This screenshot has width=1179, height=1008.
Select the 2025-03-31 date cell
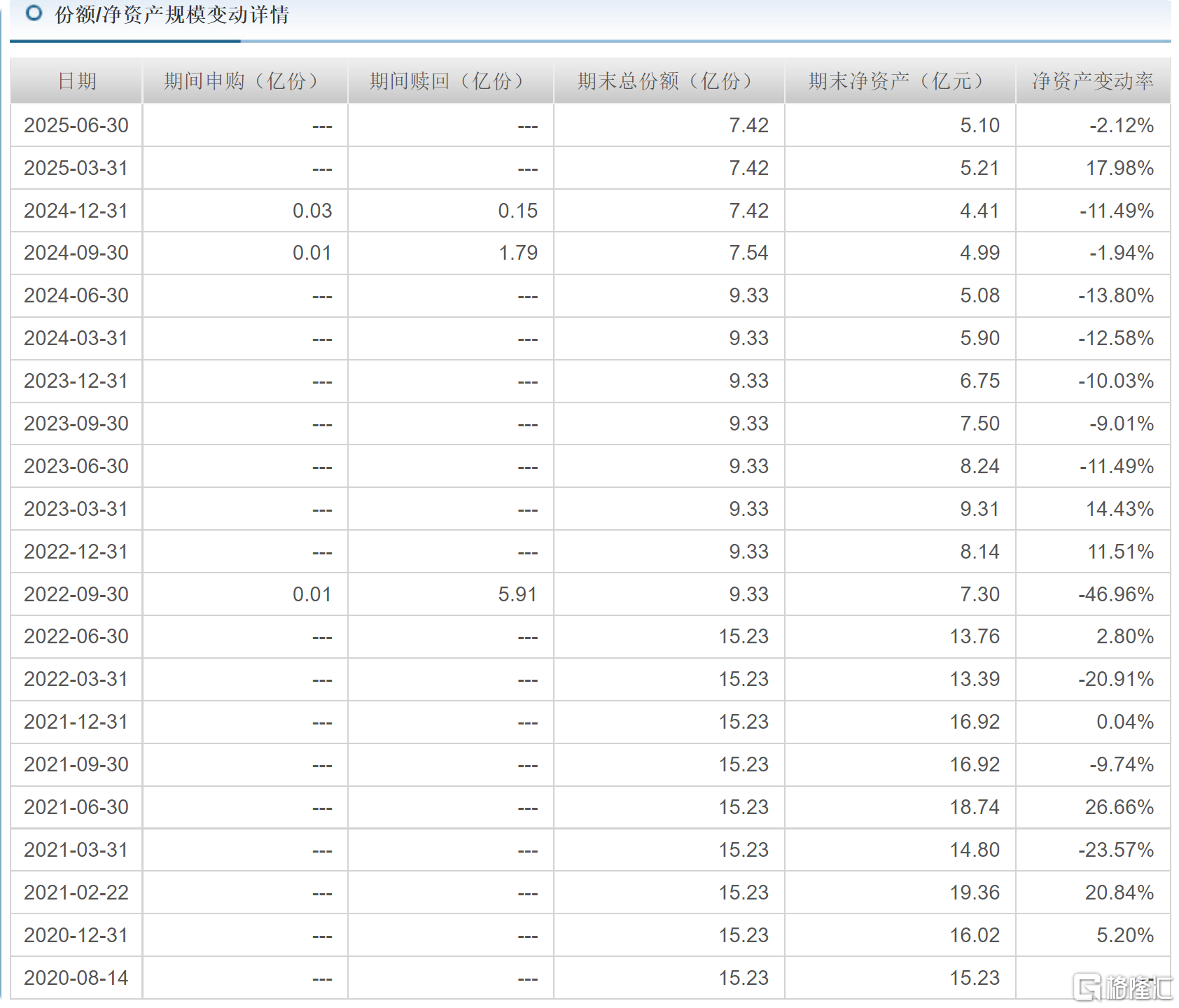tap(76, 168)
